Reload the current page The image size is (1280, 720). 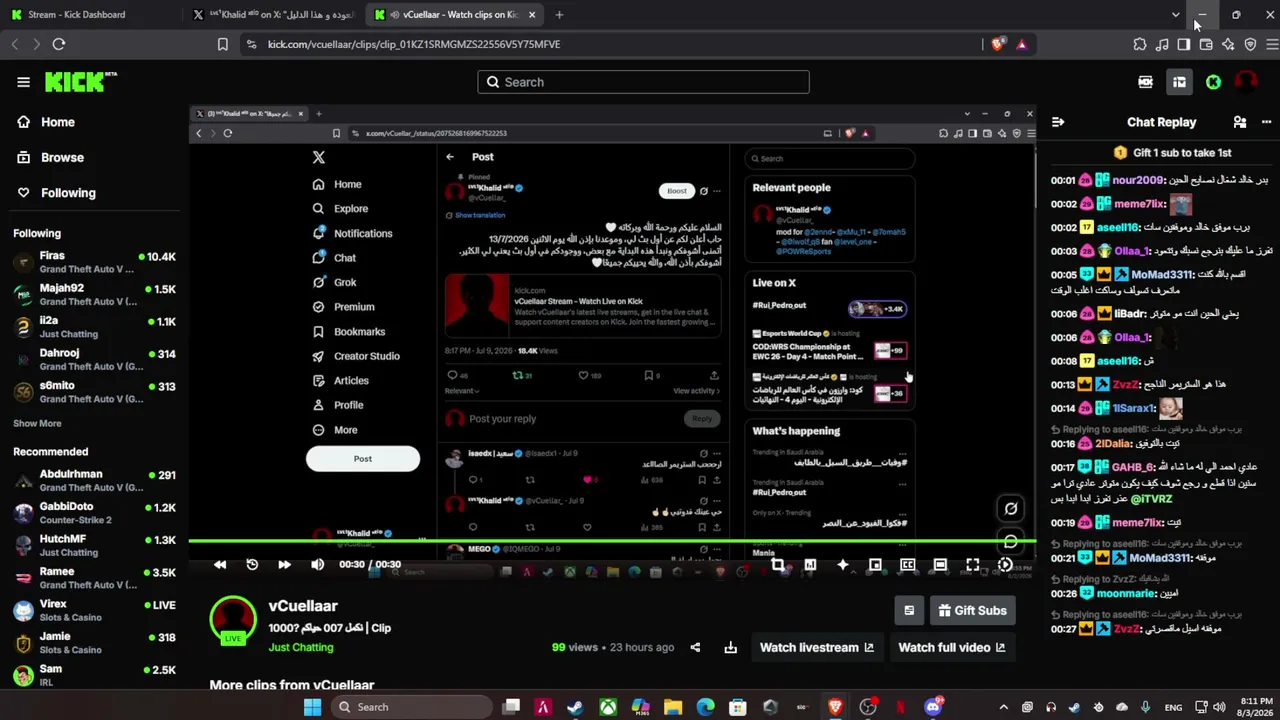pos(59,44)
